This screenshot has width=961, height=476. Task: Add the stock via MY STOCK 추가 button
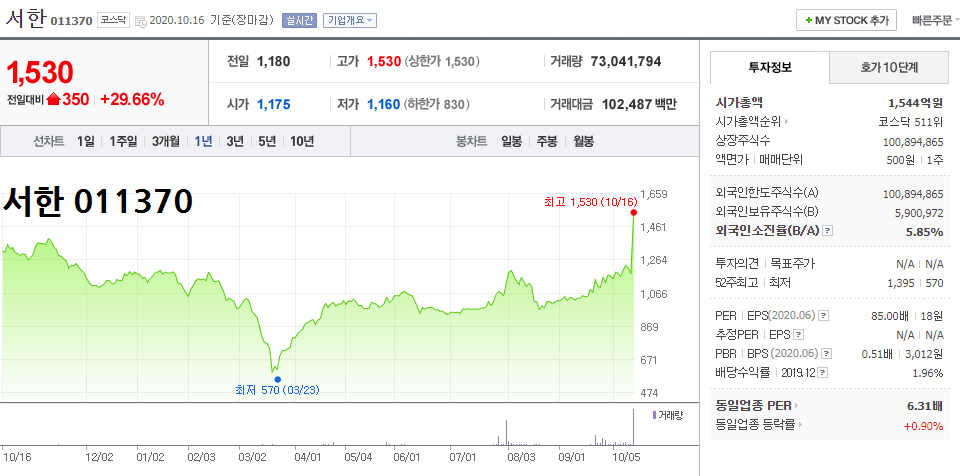[846, 20]
